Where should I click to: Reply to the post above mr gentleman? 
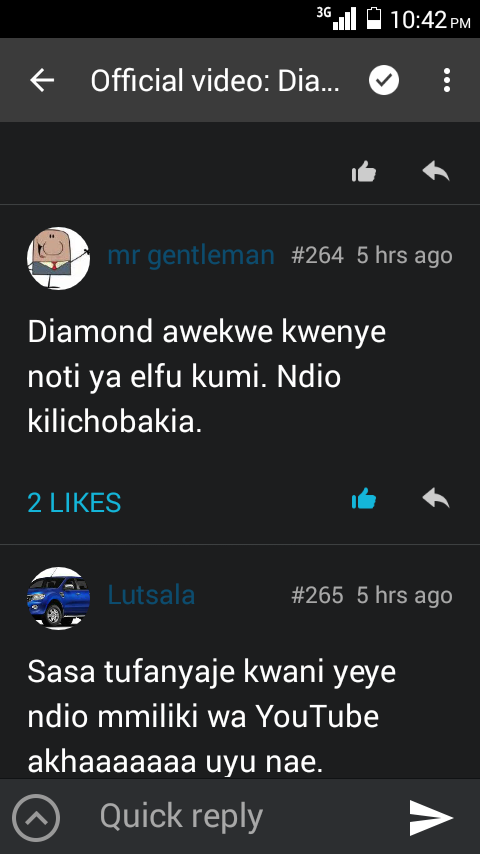436,172
